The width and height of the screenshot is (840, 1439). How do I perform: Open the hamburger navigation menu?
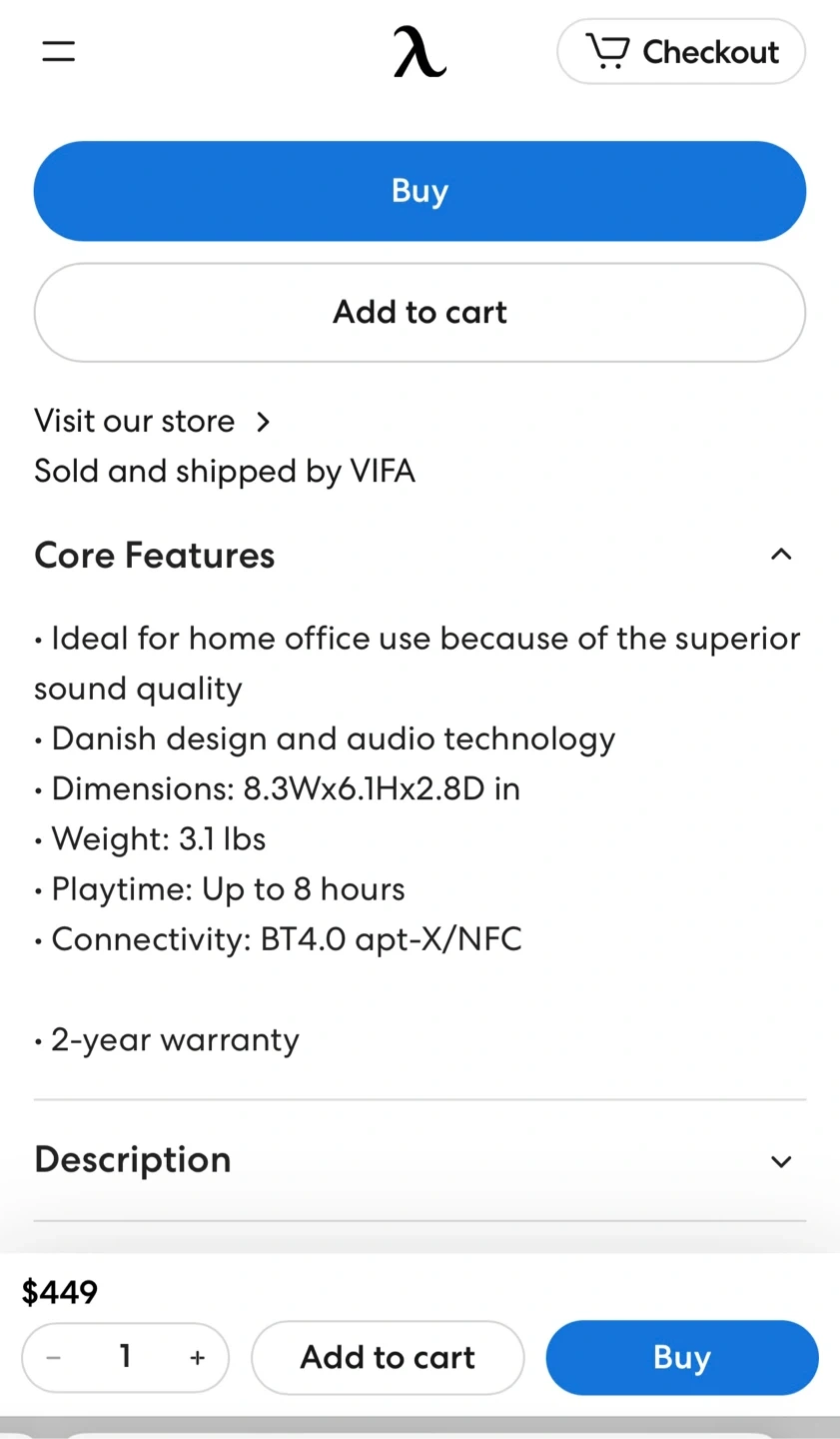point(58,52)
